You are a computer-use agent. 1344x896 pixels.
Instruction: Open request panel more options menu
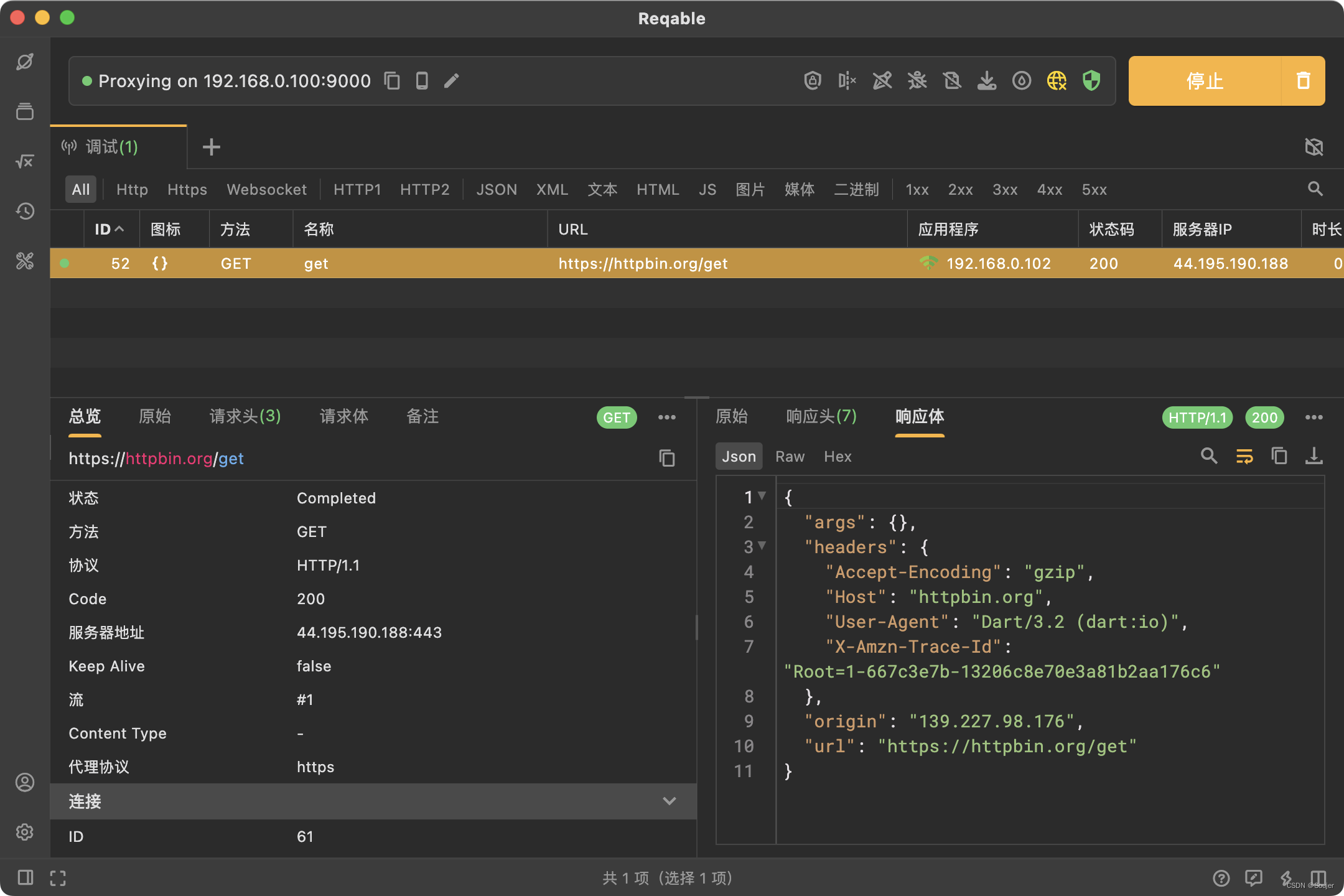pos(667,418)
